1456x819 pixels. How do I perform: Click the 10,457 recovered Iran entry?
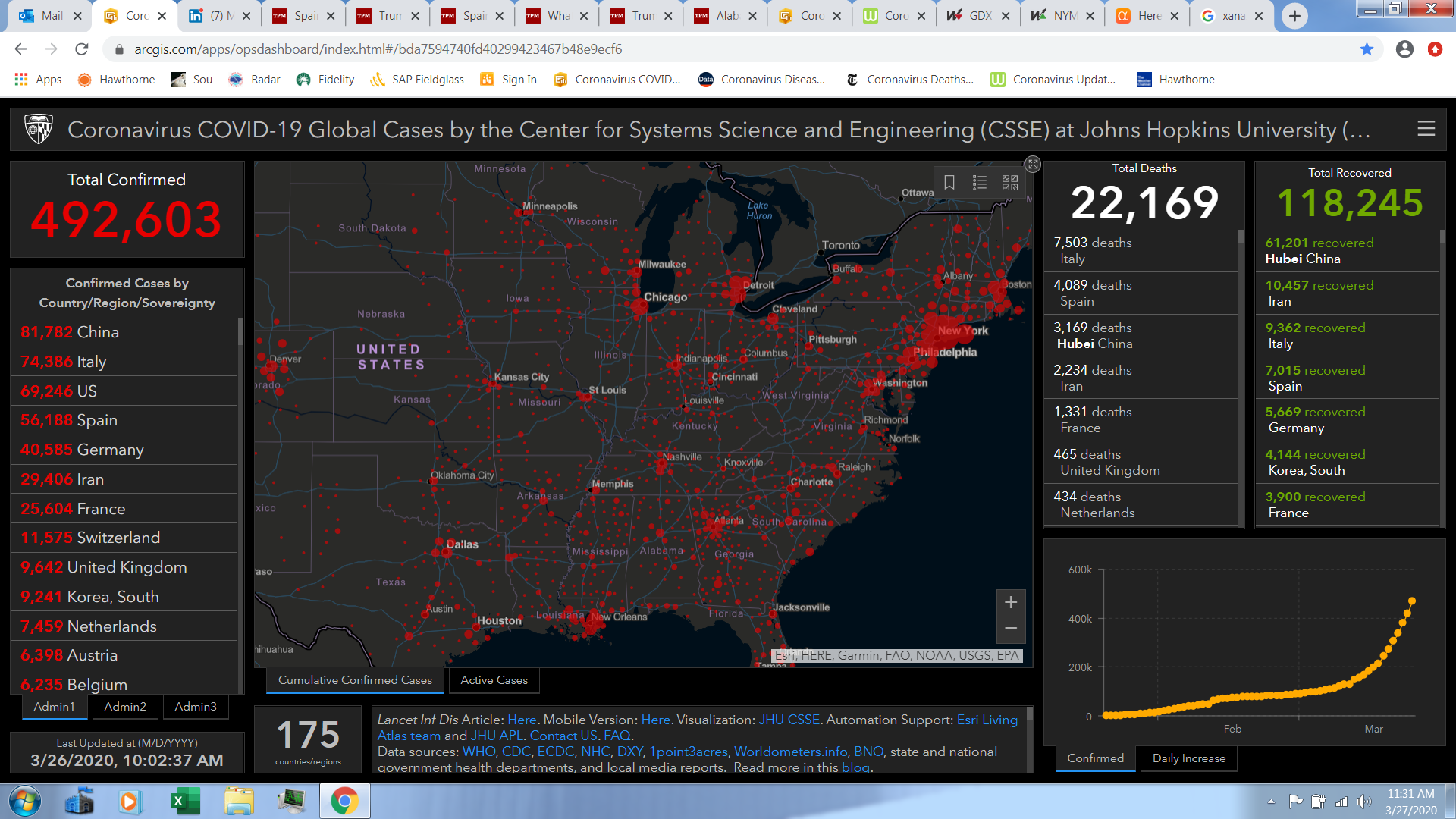click(x=1348, y=293)
